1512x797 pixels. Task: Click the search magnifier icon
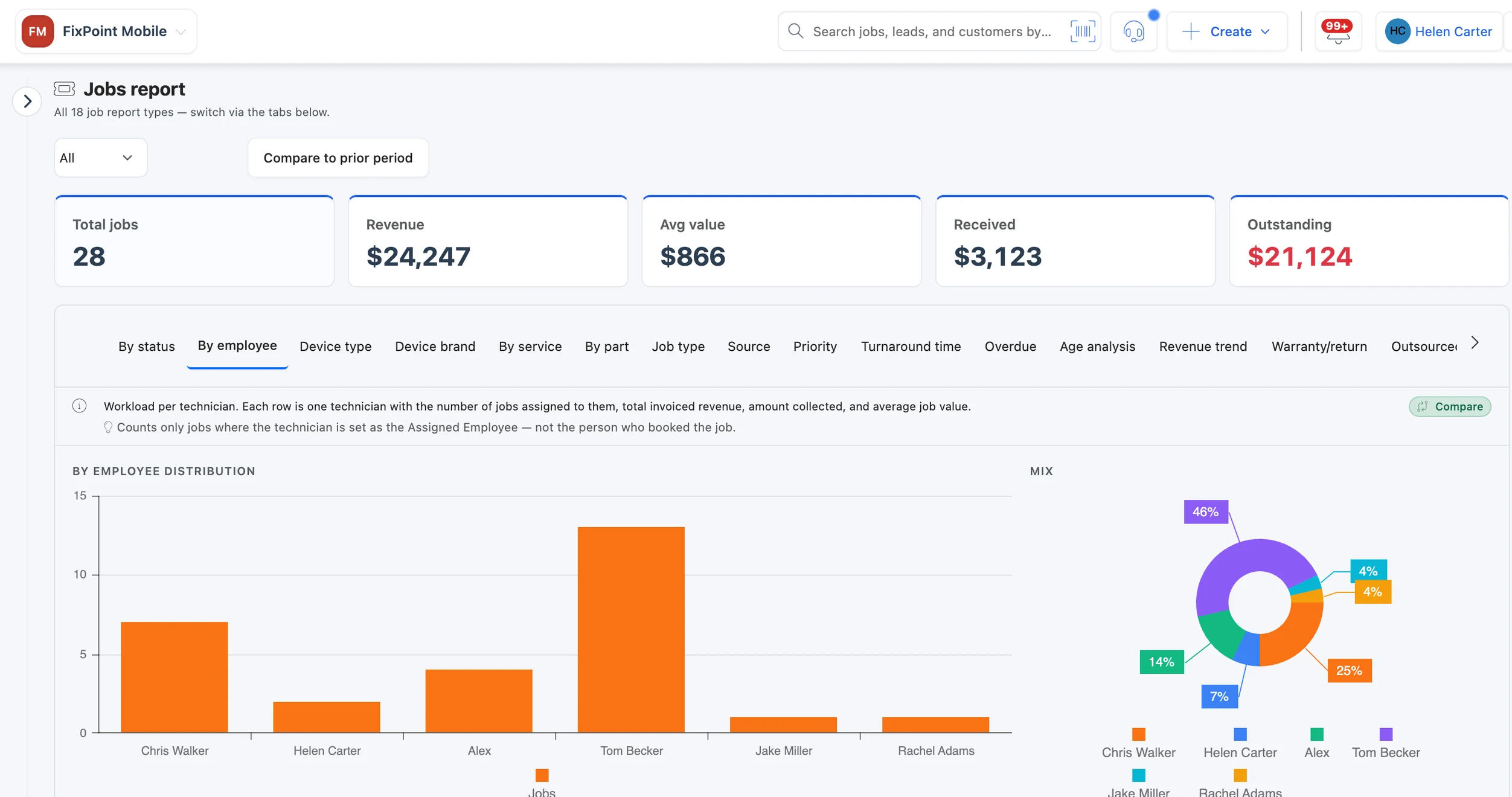[796, 31]
